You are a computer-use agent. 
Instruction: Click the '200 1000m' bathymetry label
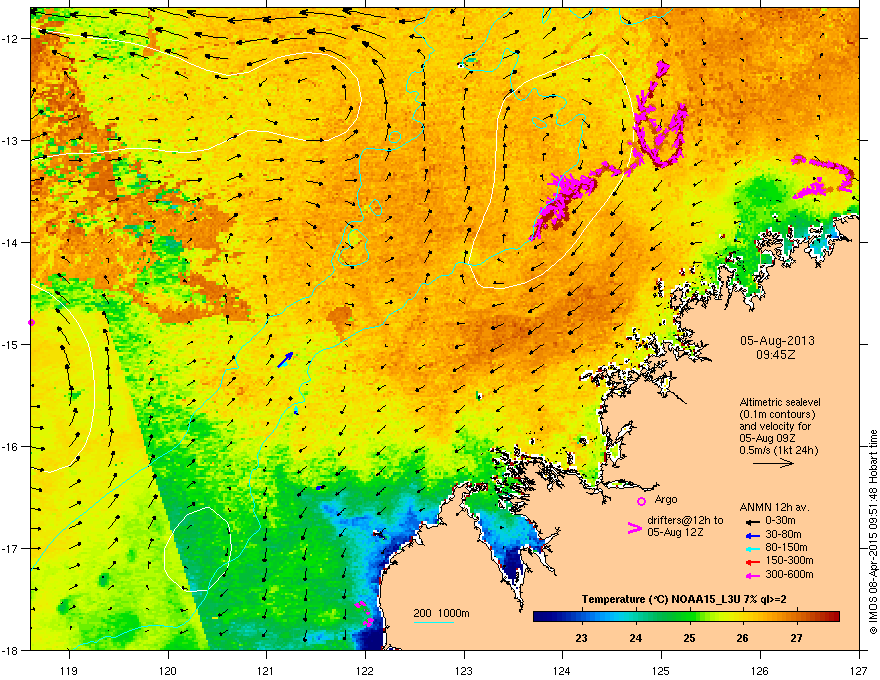441,613
